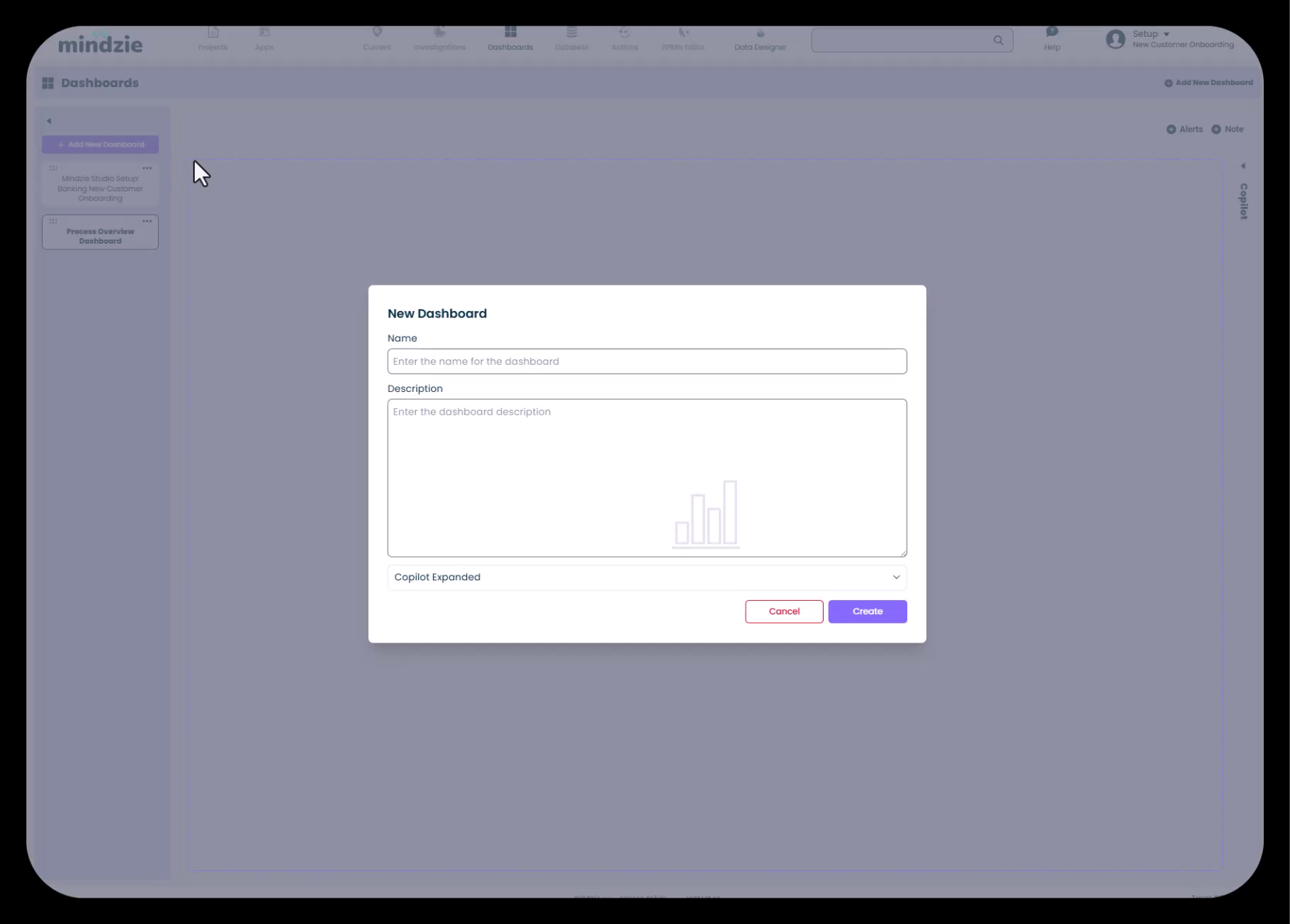Click the Create button
1290x924 pixels.
(867, 612)
